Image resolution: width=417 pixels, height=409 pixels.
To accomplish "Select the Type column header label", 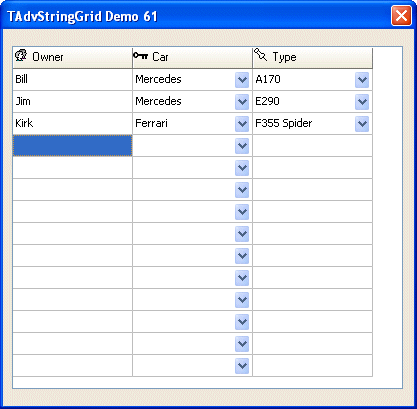I will click(x=284, y=57).
